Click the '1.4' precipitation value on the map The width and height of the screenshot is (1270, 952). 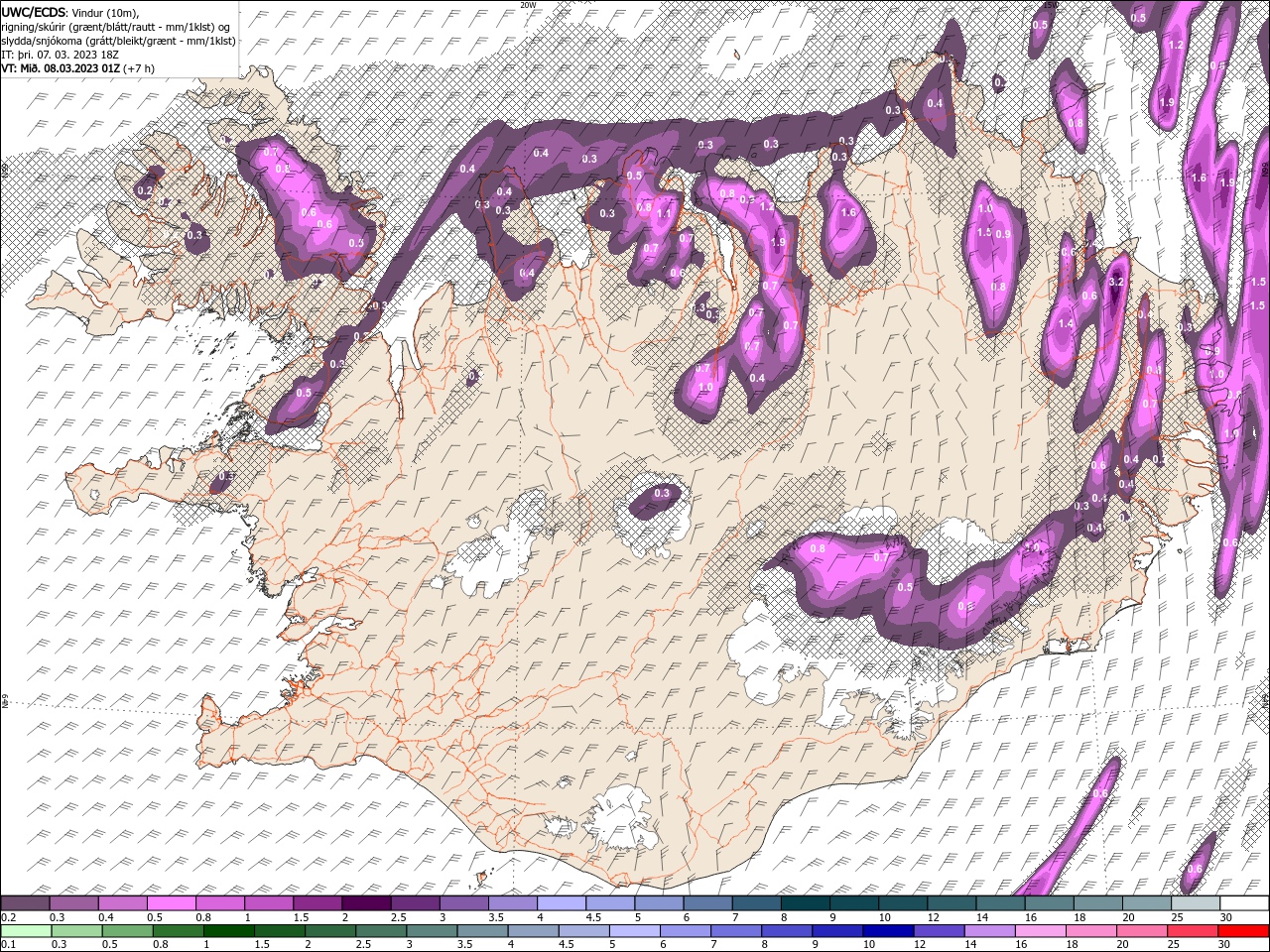click(1067, 324)
